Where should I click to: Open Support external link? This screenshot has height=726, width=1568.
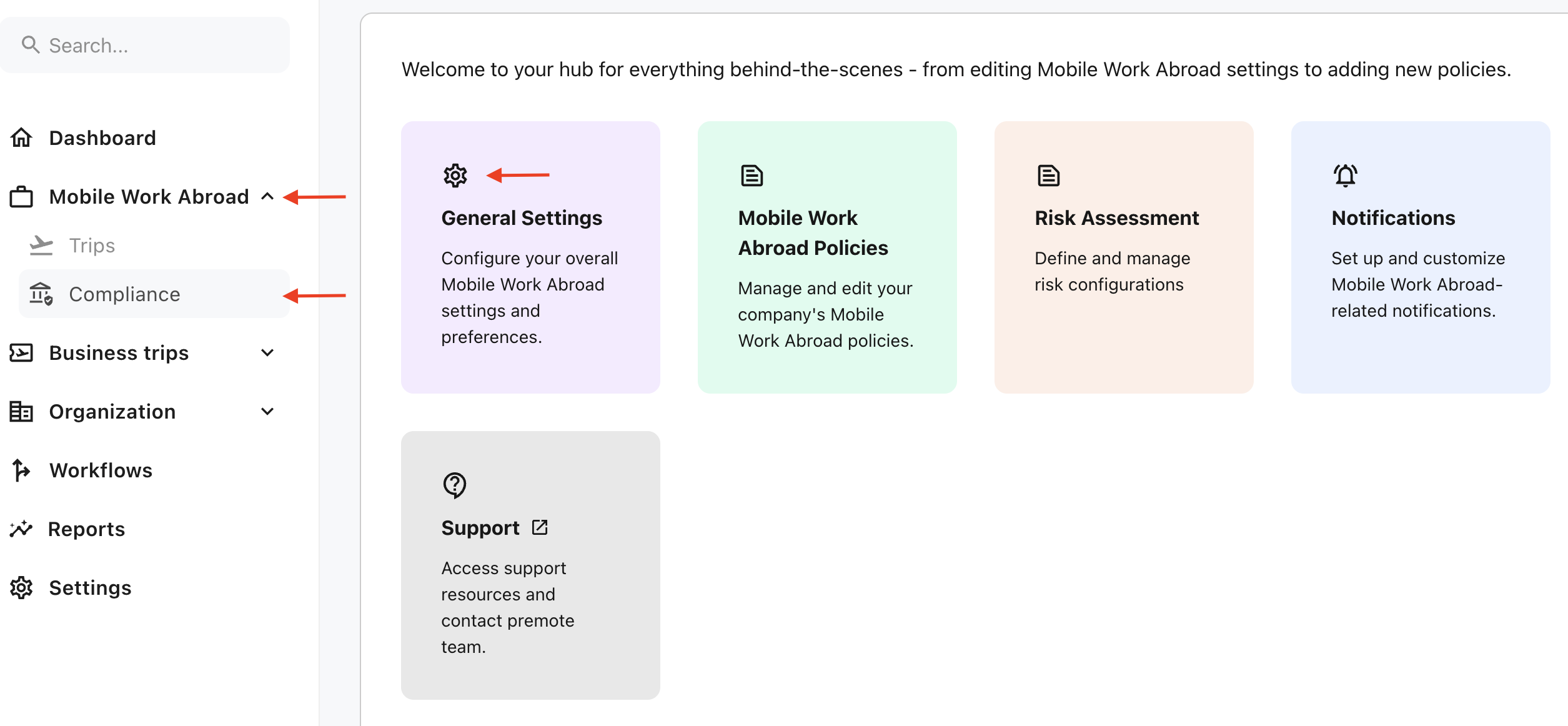click(540, 528)
